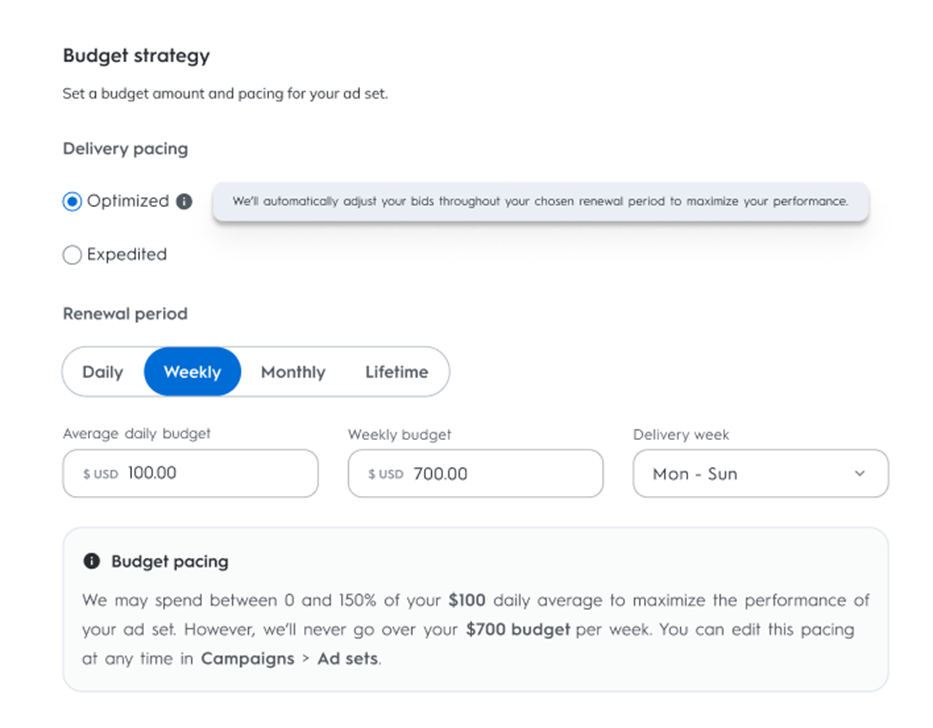Select the Optimized radio button
The height and width of the screenshot is (728, 933).
click(x=72, y=201)
